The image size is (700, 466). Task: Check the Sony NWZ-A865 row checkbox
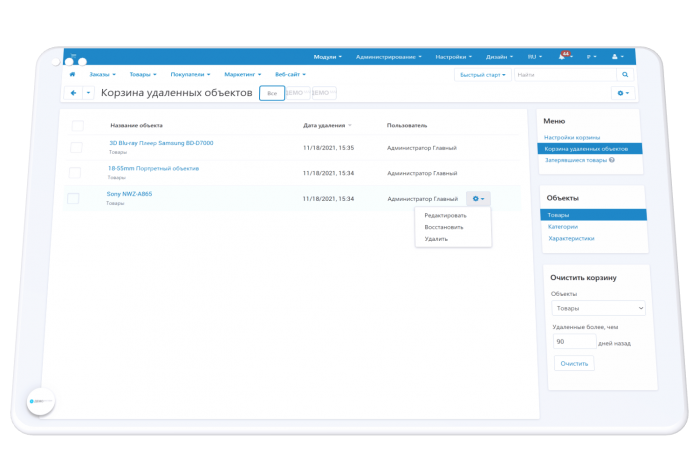tap(73, 198)
